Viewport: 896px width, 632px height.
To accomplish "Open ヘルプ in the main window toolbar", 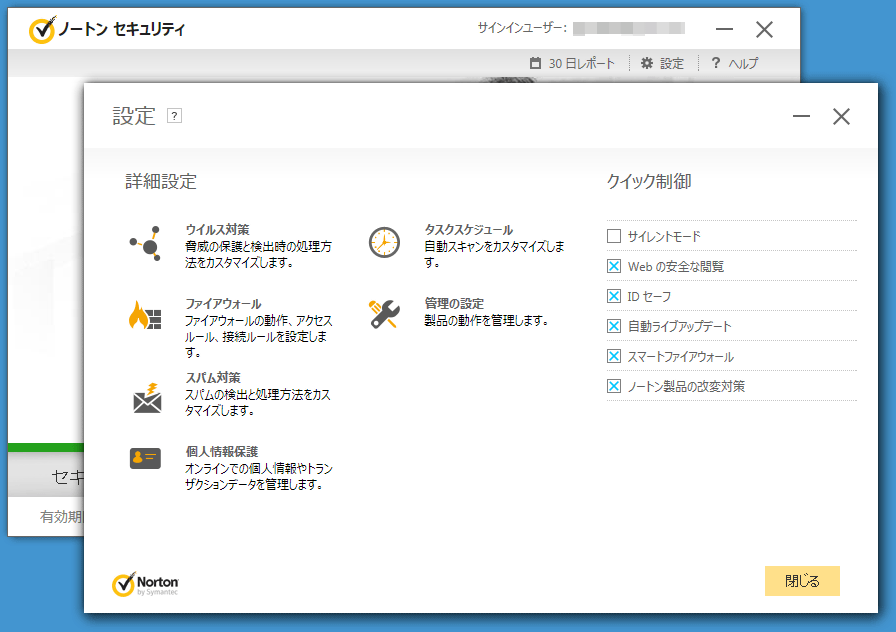I will (743, 63).
